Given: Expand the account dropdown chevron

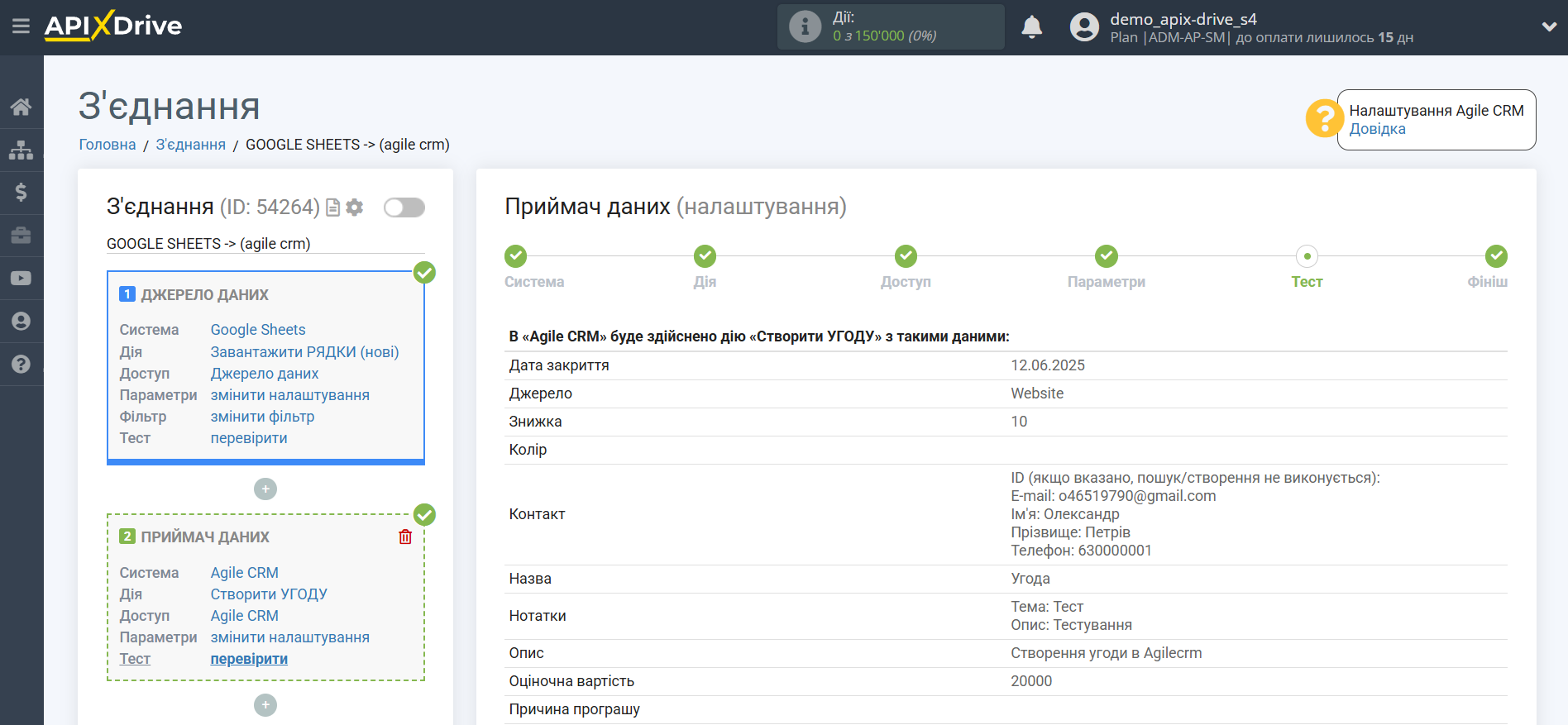Looking at the screenshot, I should coord(1549,26).
